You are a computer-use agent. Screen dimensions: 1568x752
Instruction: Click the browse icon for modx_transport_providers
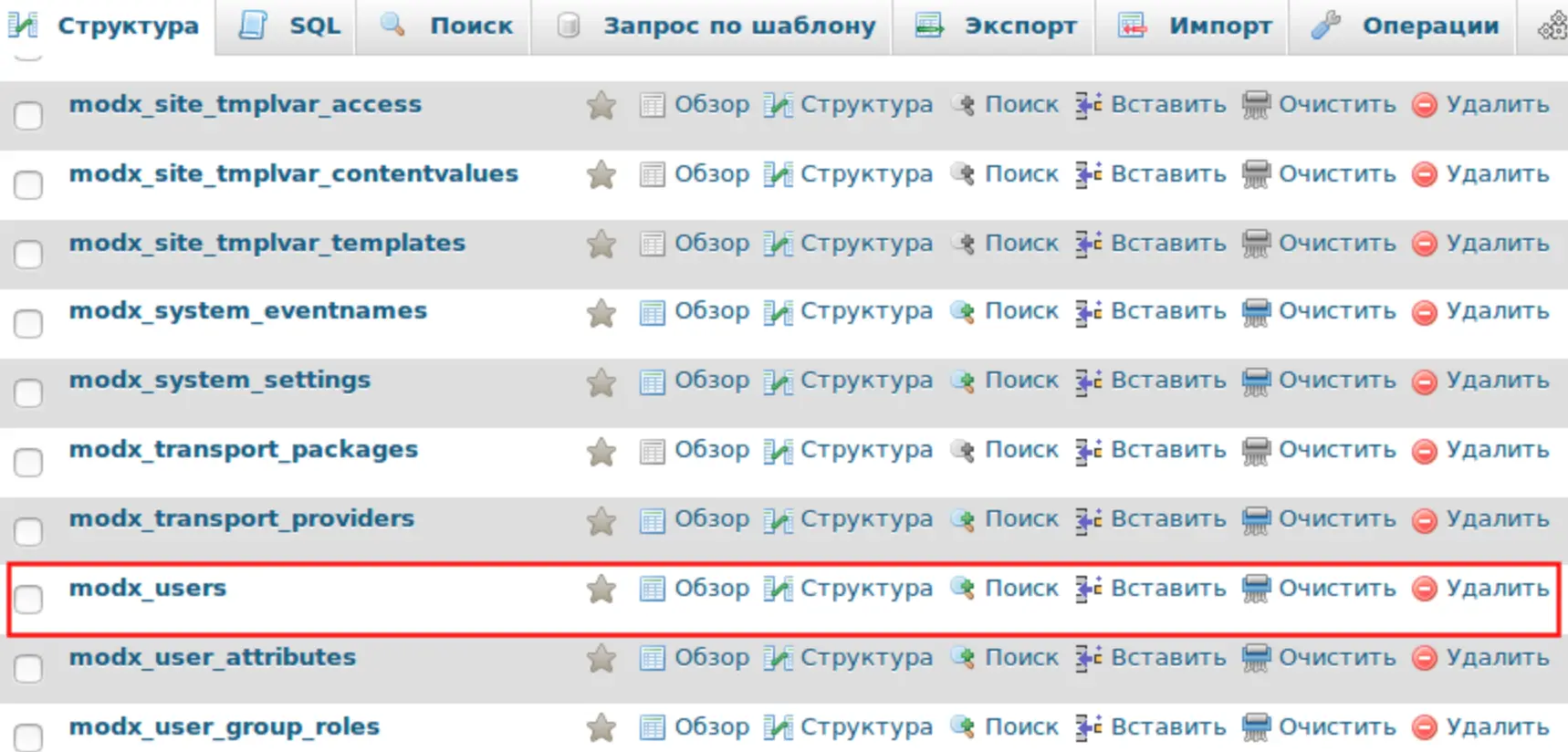pos(652,521)
